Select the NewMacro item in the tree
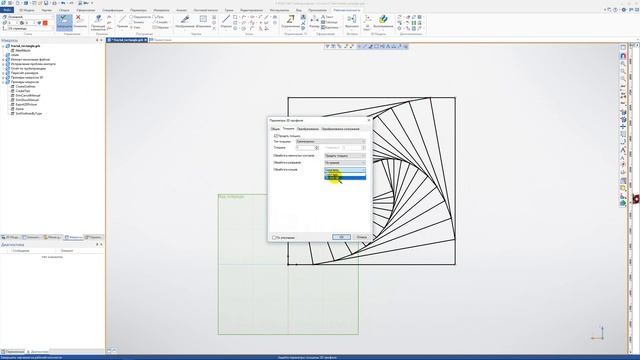 pos(23,51)
